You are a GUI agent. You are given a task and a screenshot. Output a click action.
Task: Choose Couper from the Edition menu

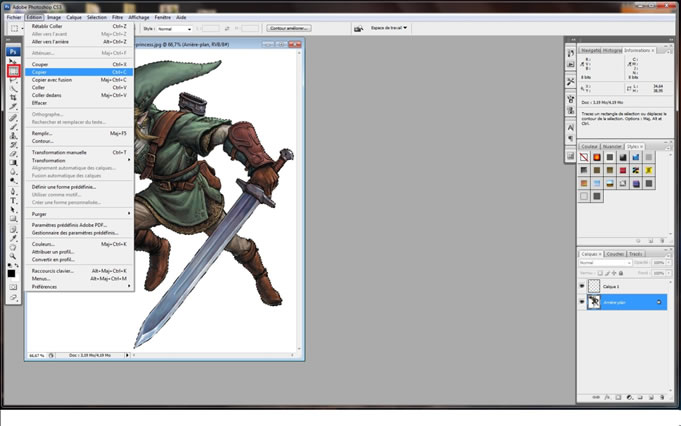point(79,64)
